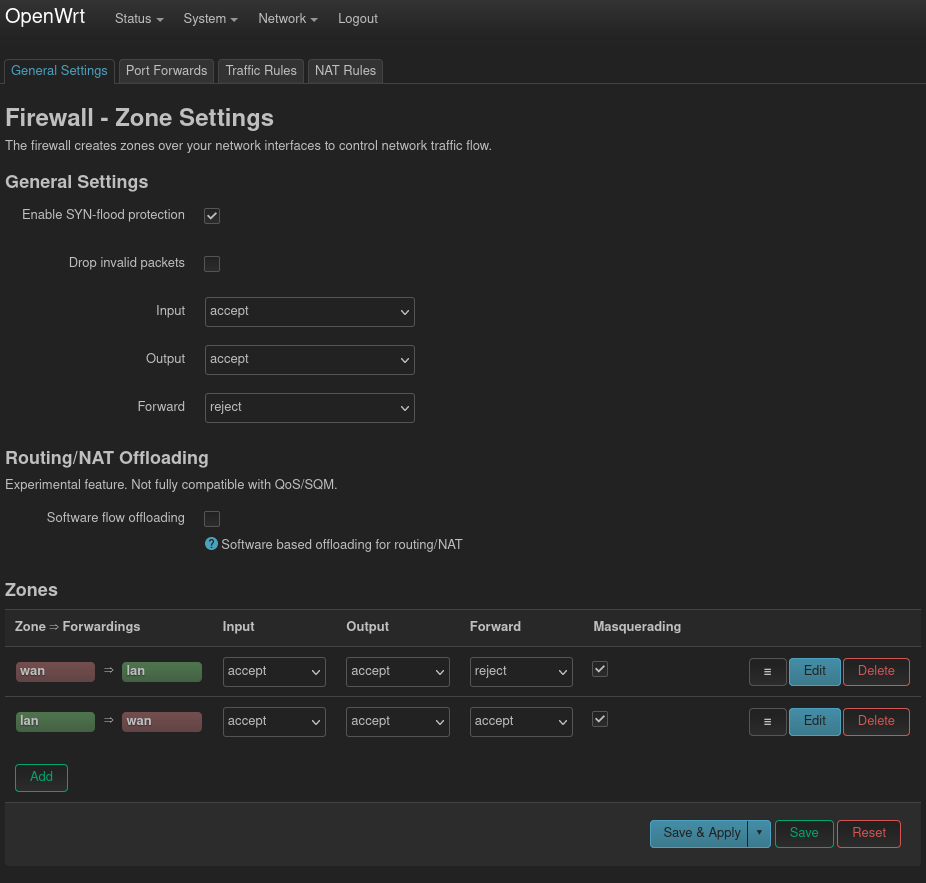Image resolution: width=926 pixels, height=883 pixels.
Task: Switch to the NAT Rules tab
Action: point(345,71)
